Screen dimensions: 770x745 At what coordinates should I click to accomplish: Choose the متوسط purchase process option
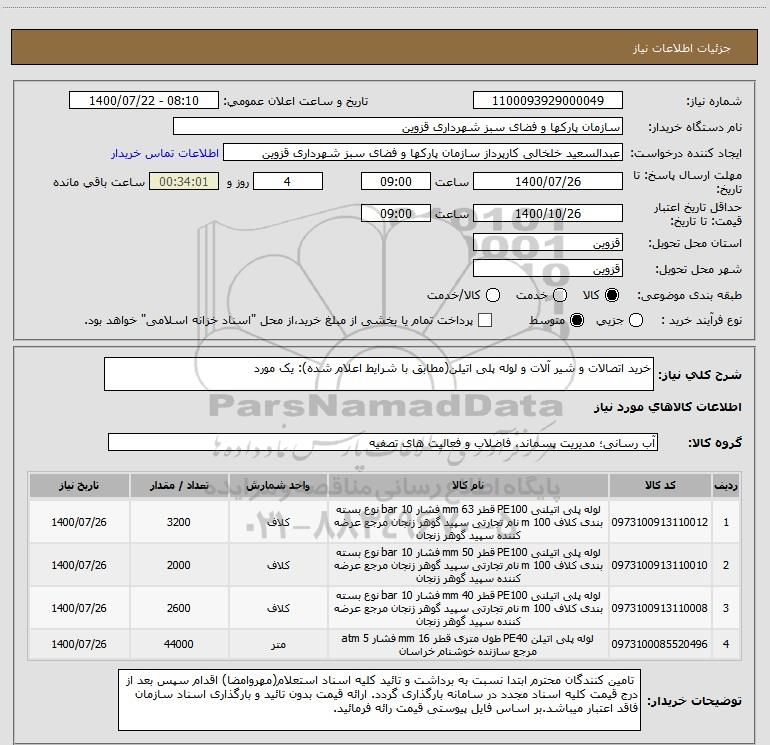click(577, 320)
